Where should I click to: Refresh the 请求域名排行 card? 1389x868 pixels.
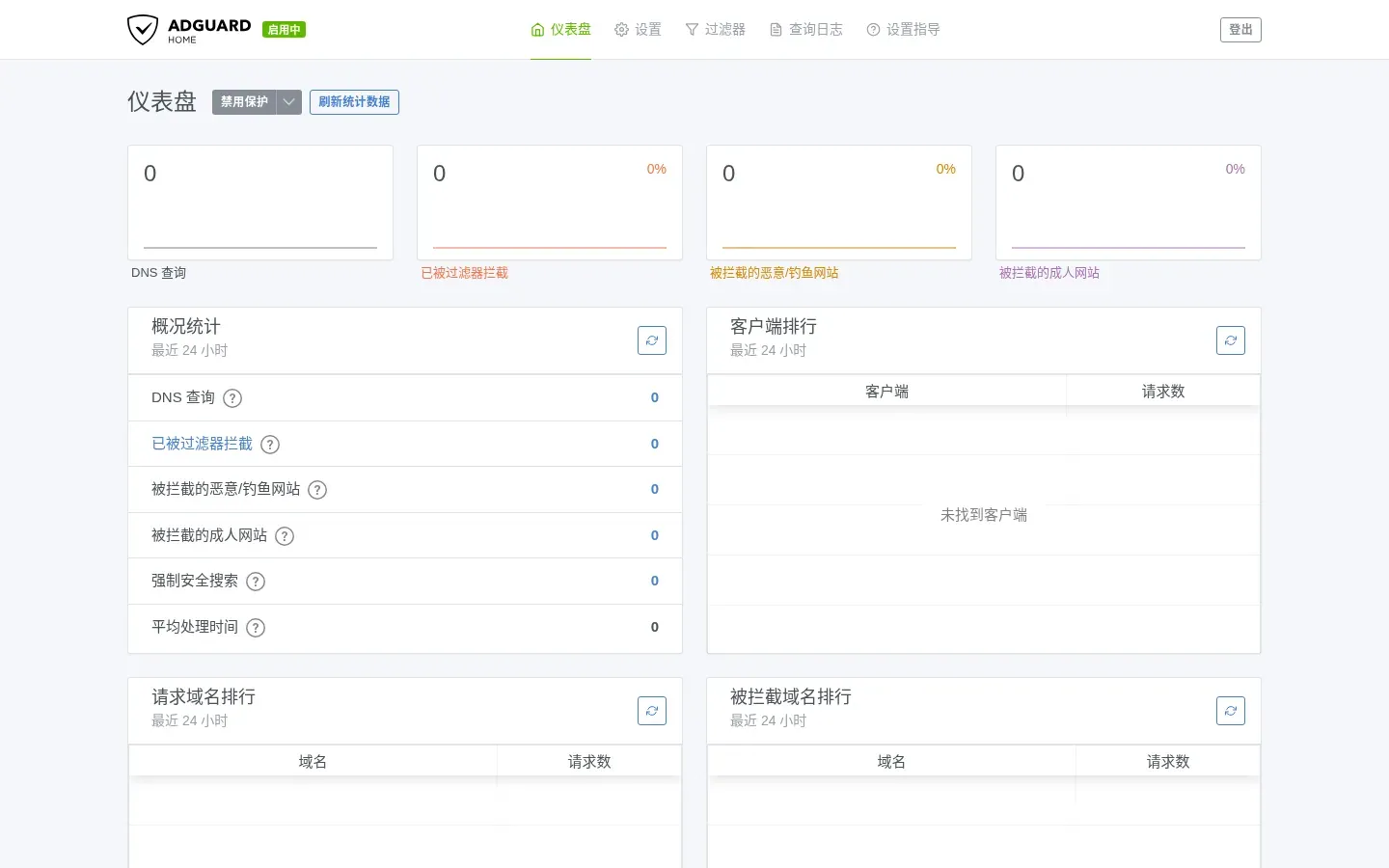(652, 711)
